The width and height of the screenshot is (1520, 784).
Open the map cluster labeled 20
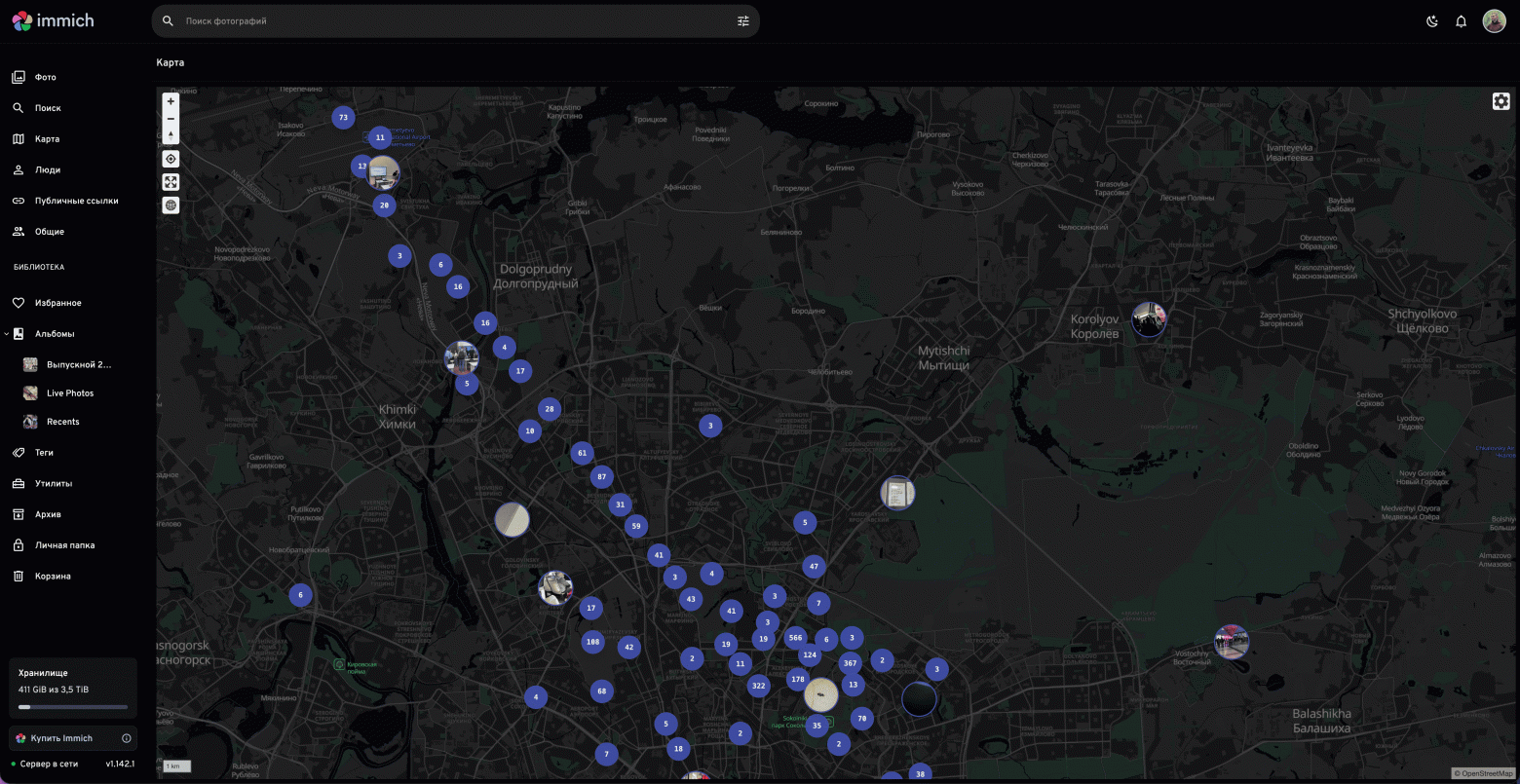[x=384, y=205]
